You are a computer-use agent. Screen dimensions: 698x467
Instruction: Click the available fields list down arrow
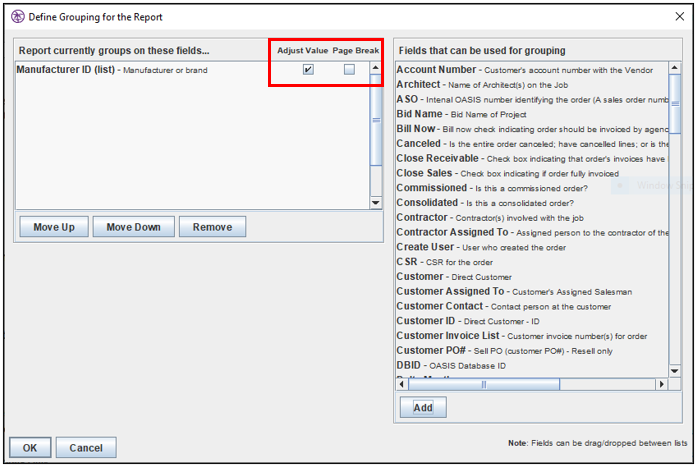[x=675, y=370]
